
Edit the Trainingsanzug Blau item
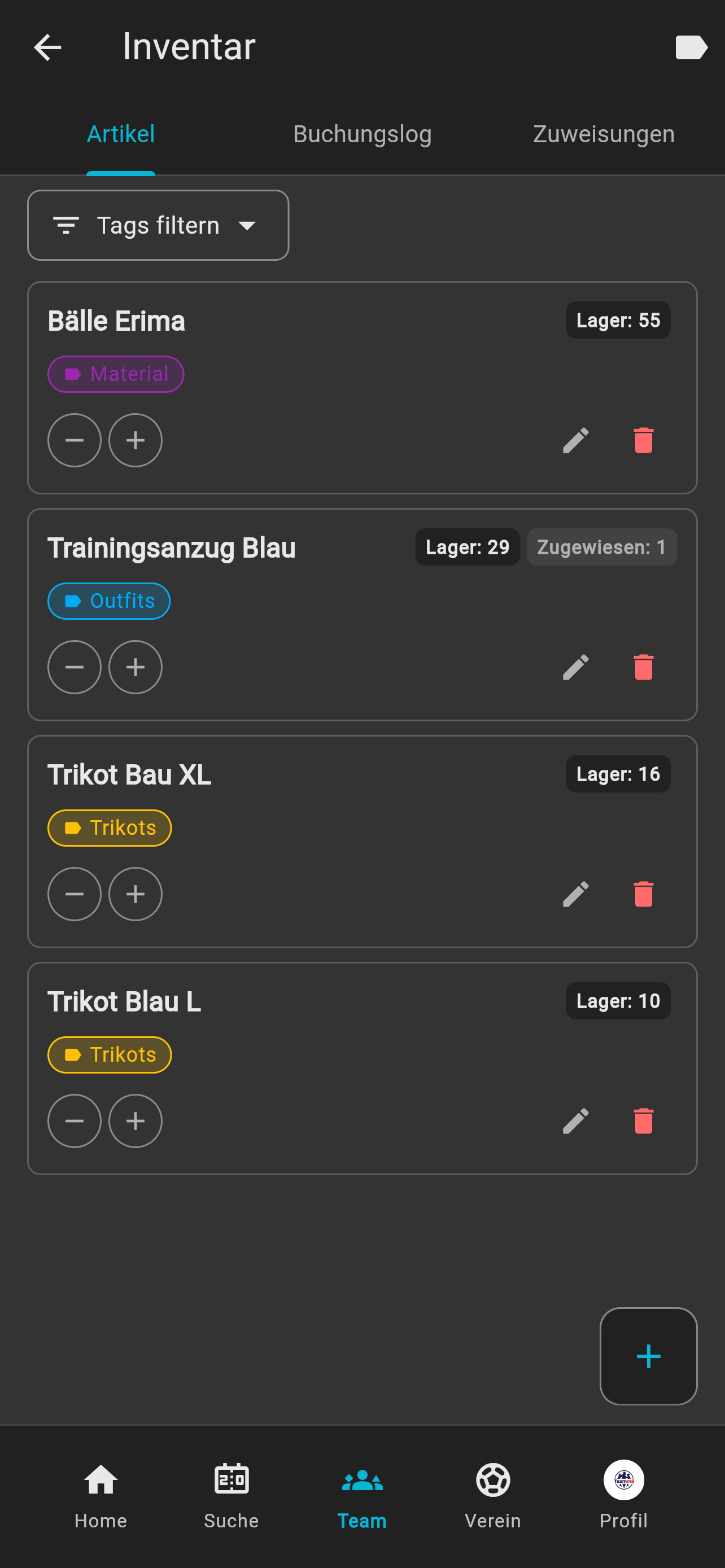coord(575,667)
